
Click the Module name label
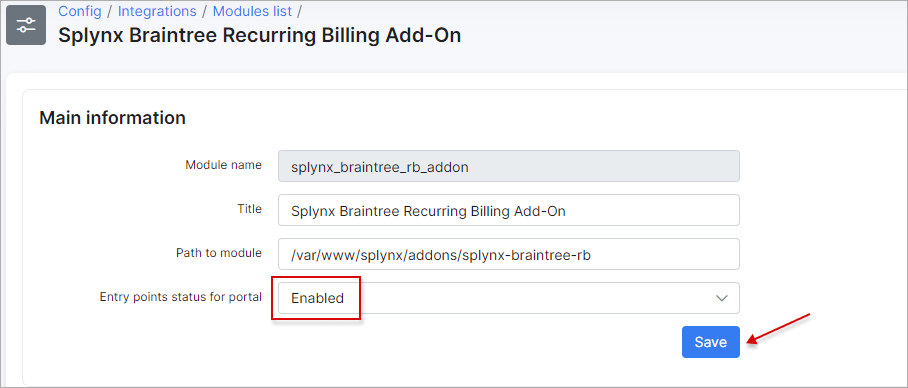(x=224, y=165)
